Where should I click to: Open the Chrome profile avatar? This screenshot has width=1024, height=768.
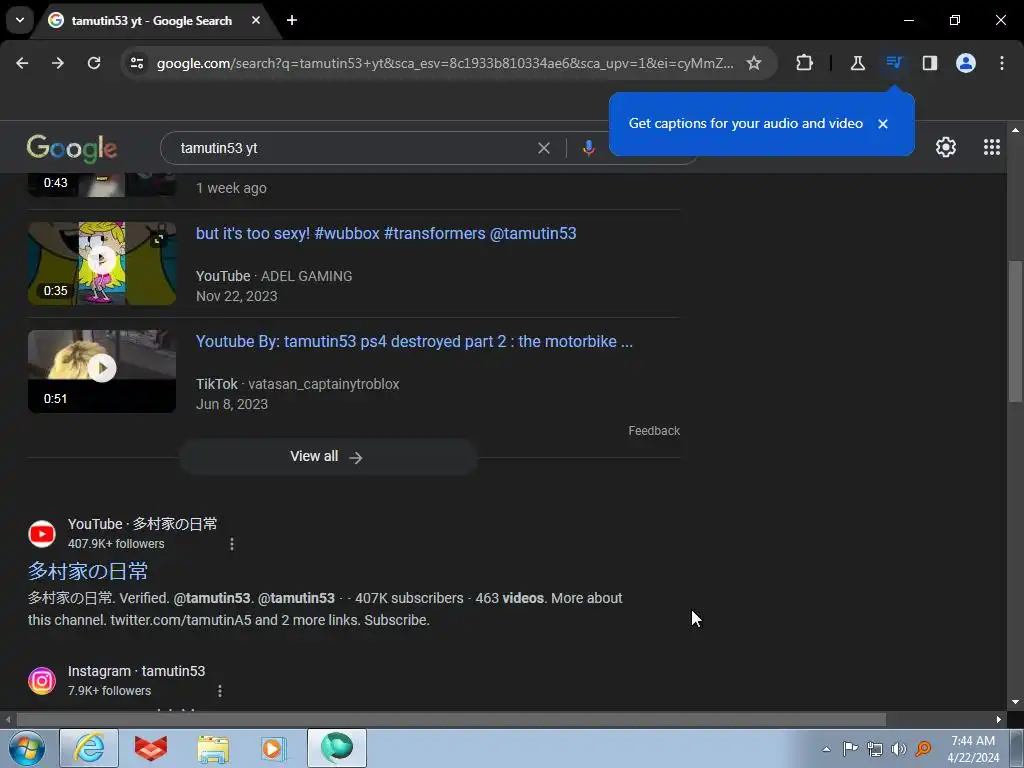coord(966,63)
